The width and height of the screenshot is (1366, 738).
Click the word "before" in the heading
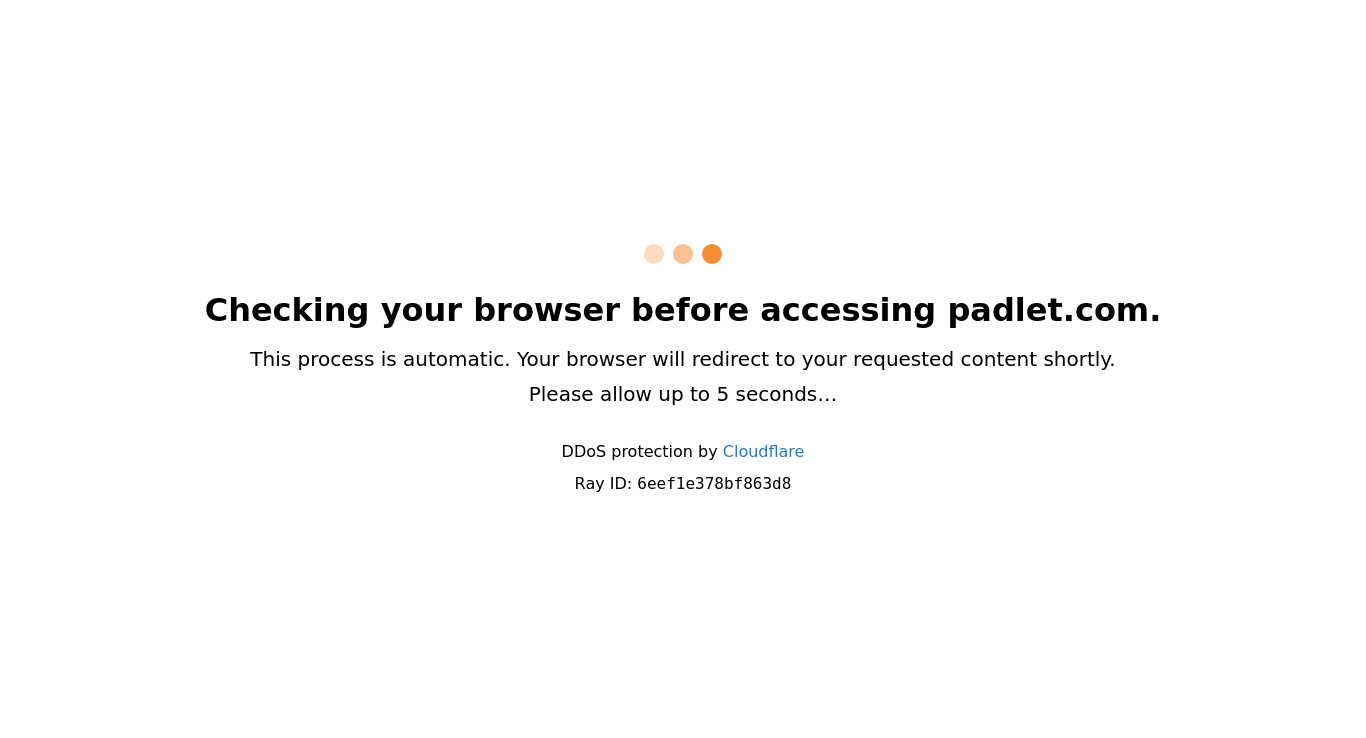click(x=690, y=311)
